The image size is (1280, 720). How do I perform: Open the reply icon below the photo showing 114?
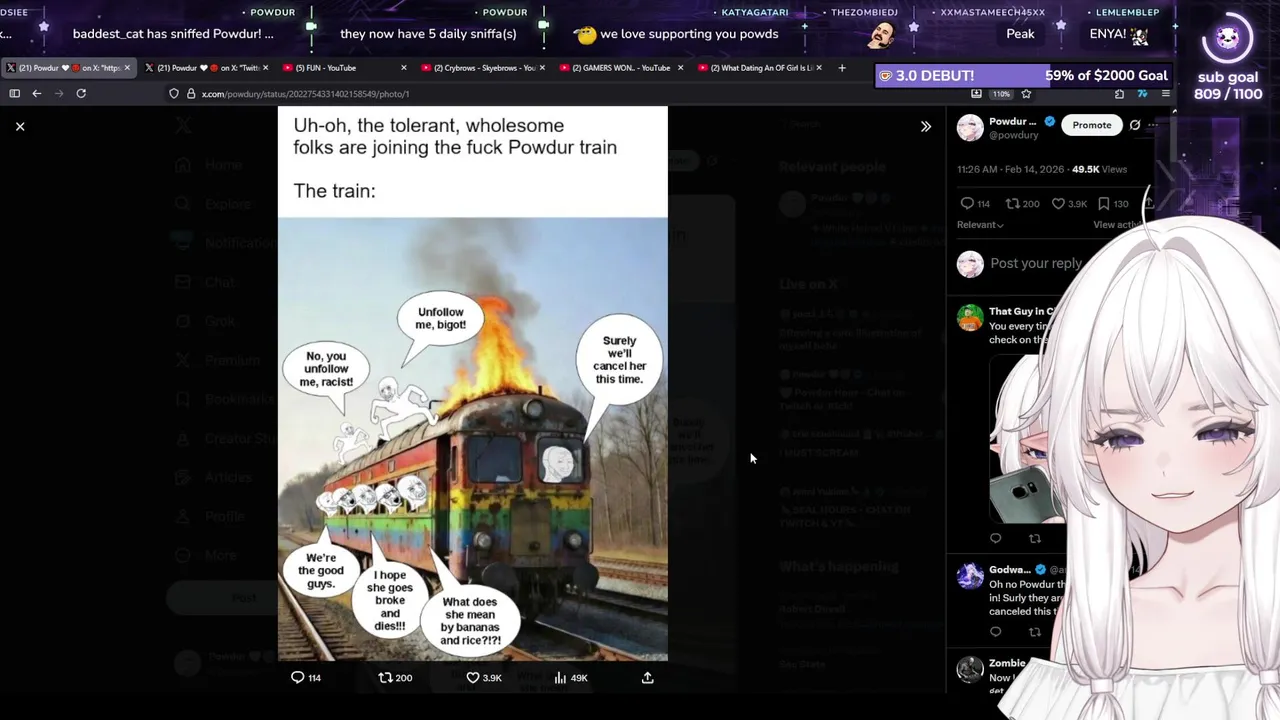click(297, 678)
